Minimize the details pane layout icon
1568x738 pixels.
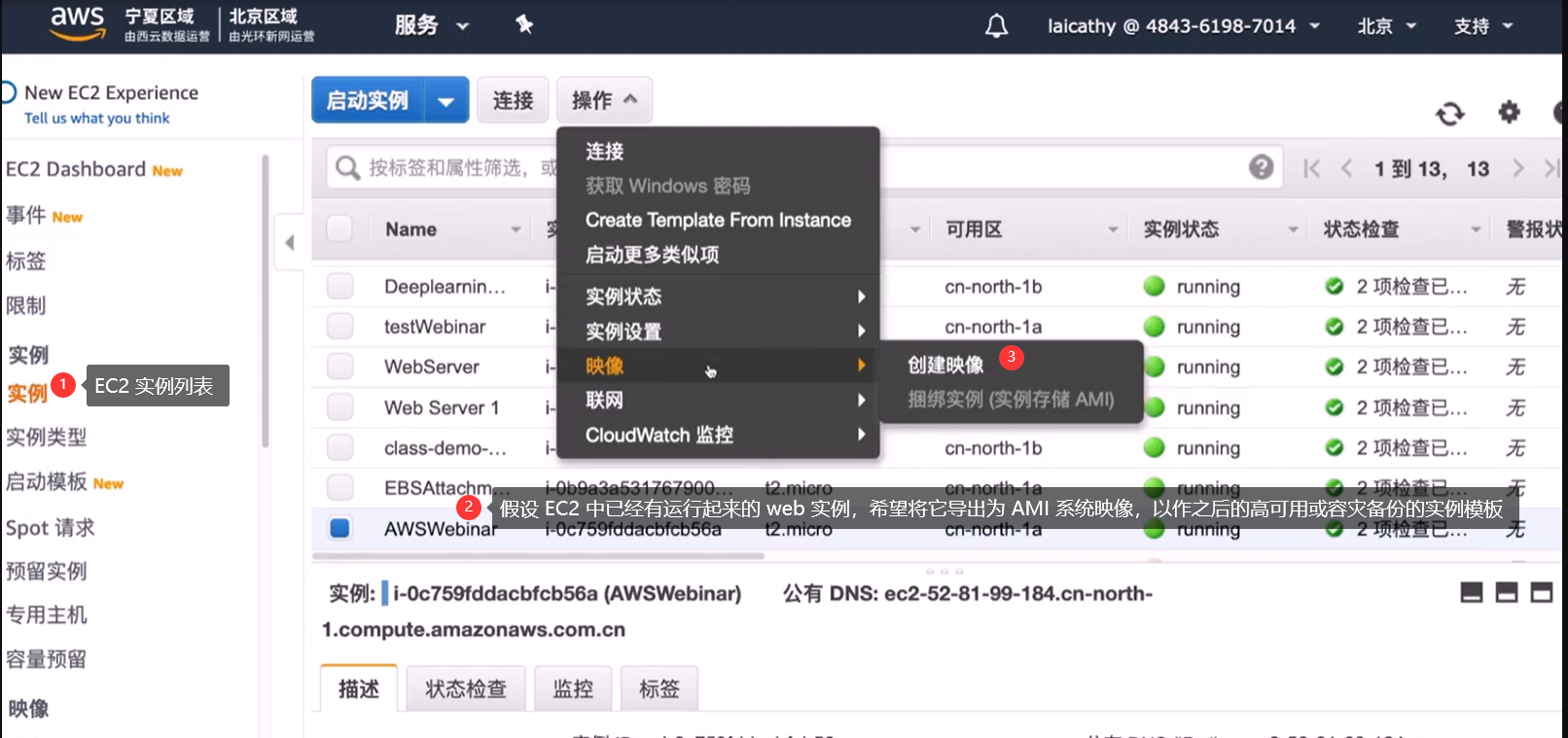[x=1472, y=592]
